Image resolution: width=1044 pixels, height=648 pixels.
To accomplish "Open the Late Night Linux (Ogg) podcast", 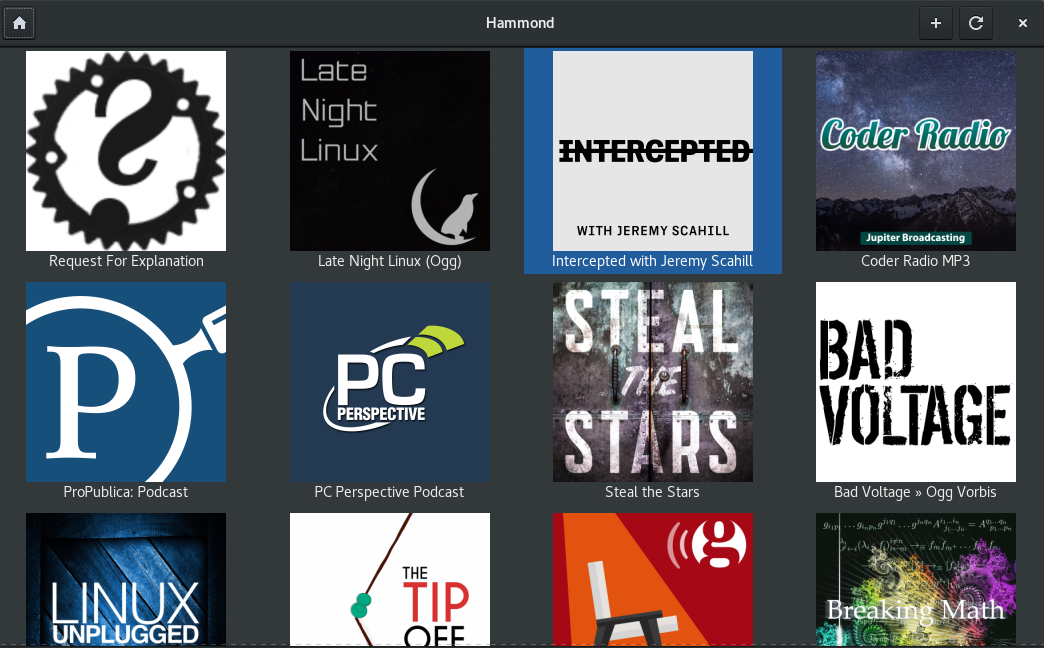I will tap(389, 151).
